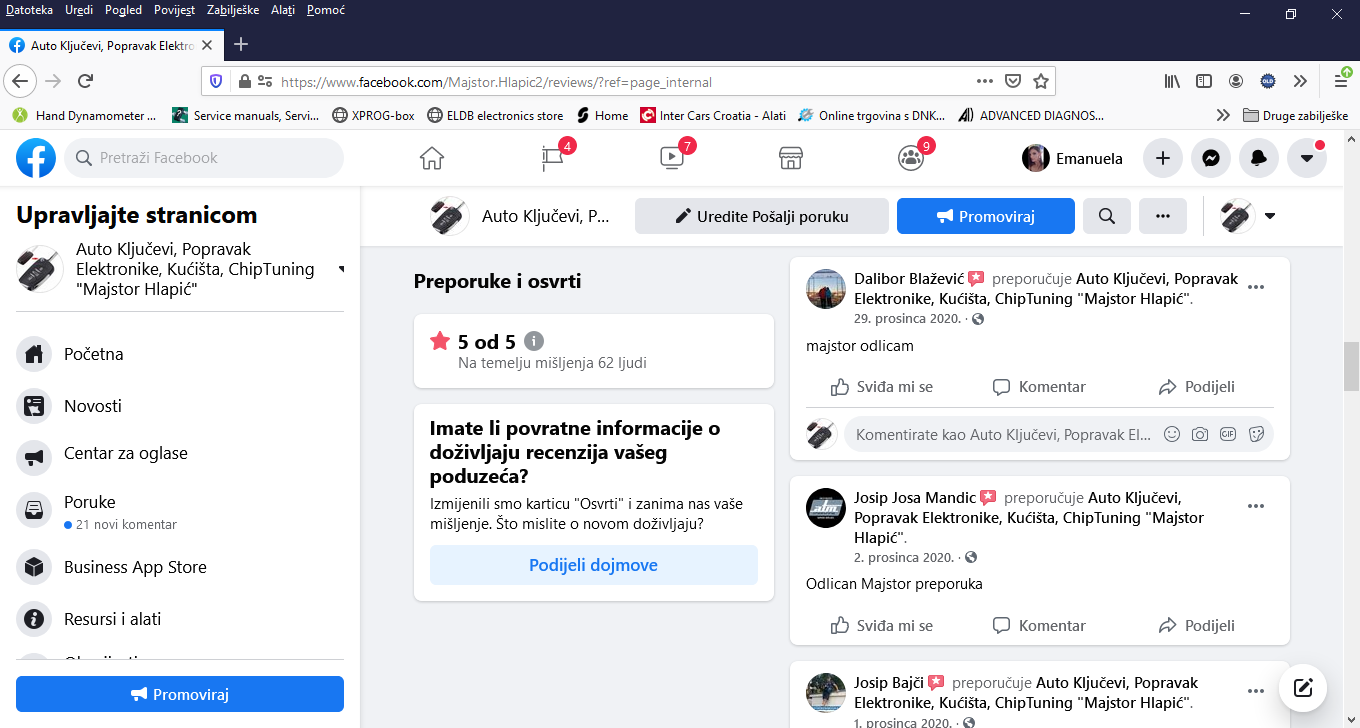Open the Alati menu

283,9
